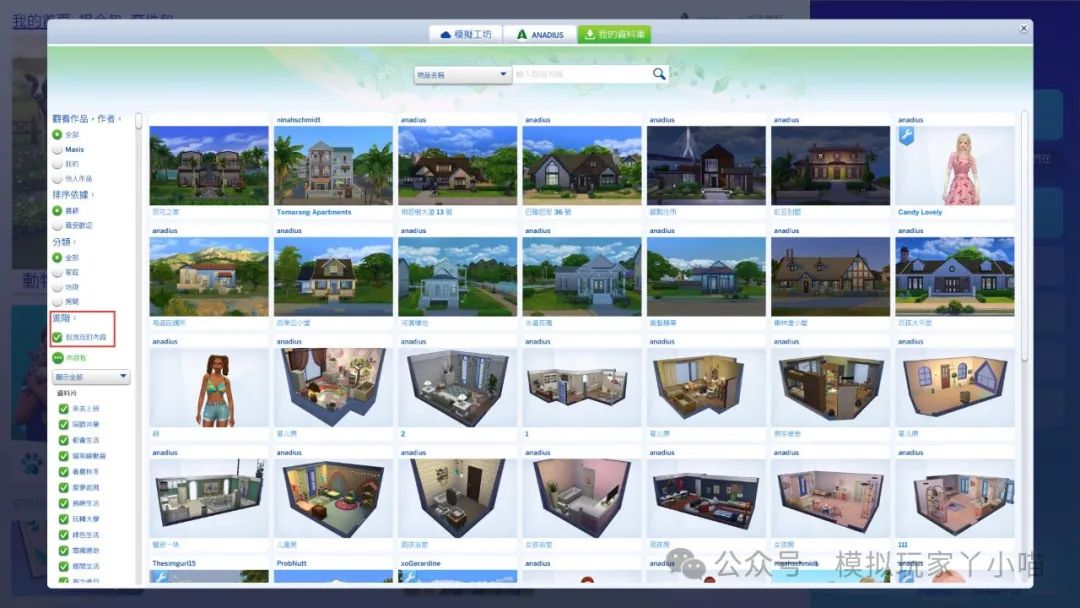Image resolution: width=1080 pixels, height=608 pixels.
Task: Toggle the 綠色生活 pack checkbox
Action: [x=63, y=535]
